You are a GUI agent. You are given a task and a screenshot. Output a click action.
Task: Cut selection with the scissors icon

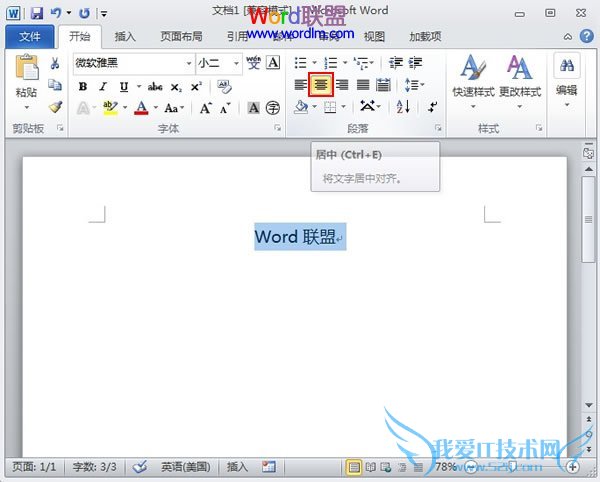55,64
